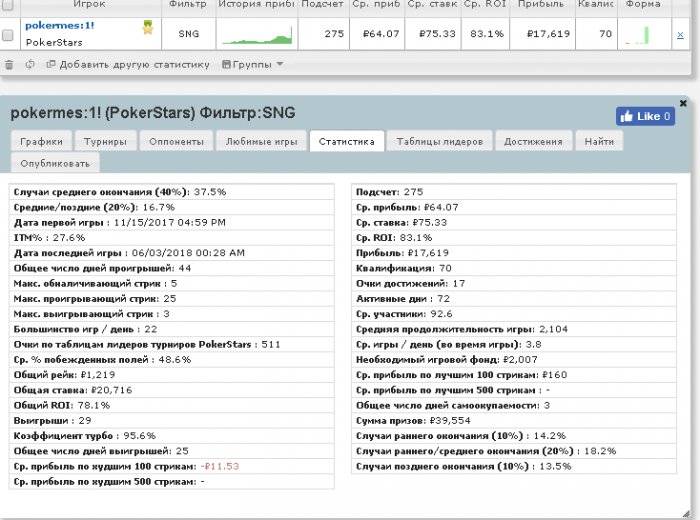
Task: Click the Дата первой игры row
Action: [x=171, y=222]
